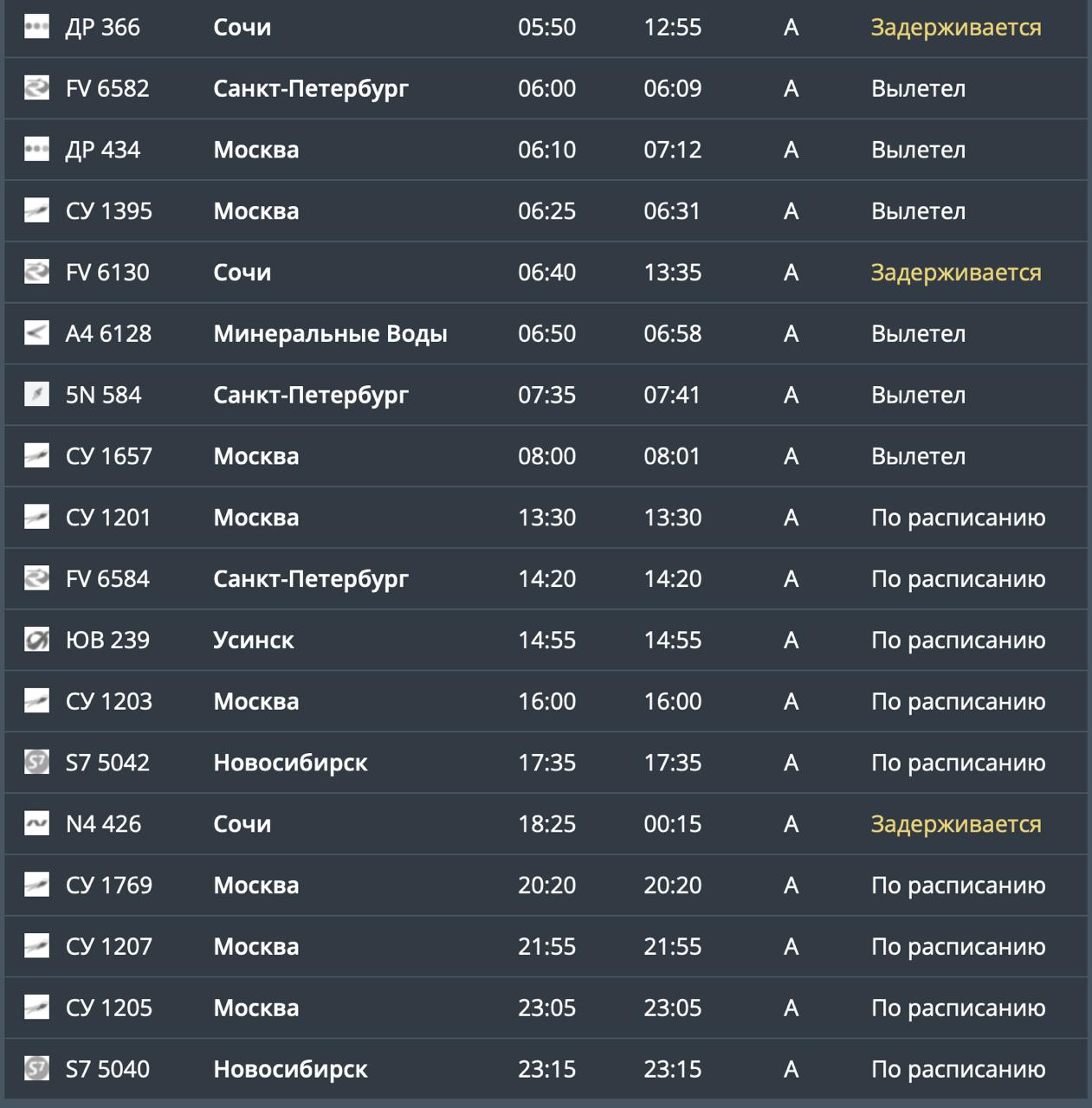Select destination Минеральные Воды
1092x1108 pixels.
(330, 333)
